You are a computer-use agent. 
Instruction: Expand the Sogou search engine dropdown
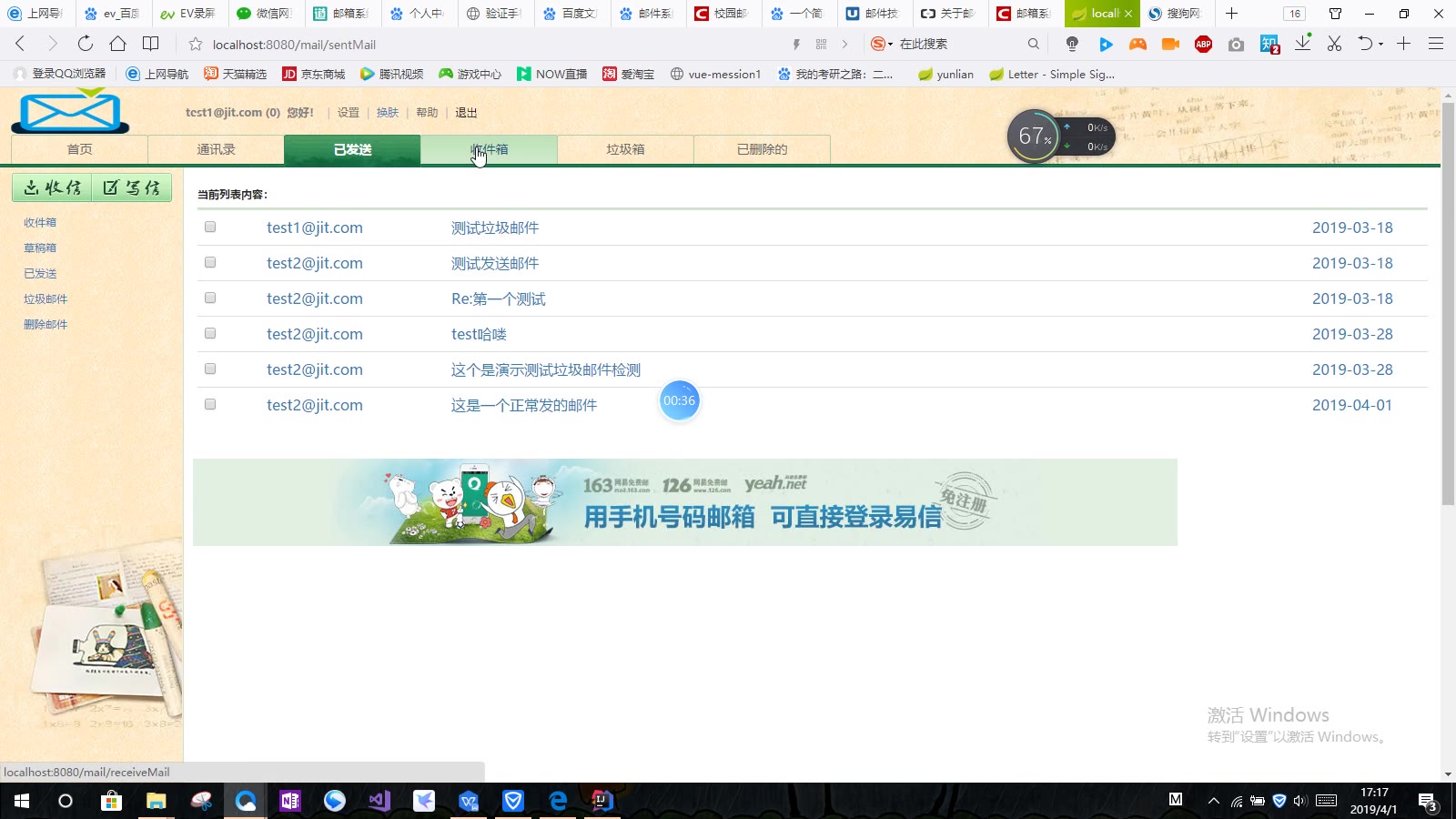(x=891, y=44)
